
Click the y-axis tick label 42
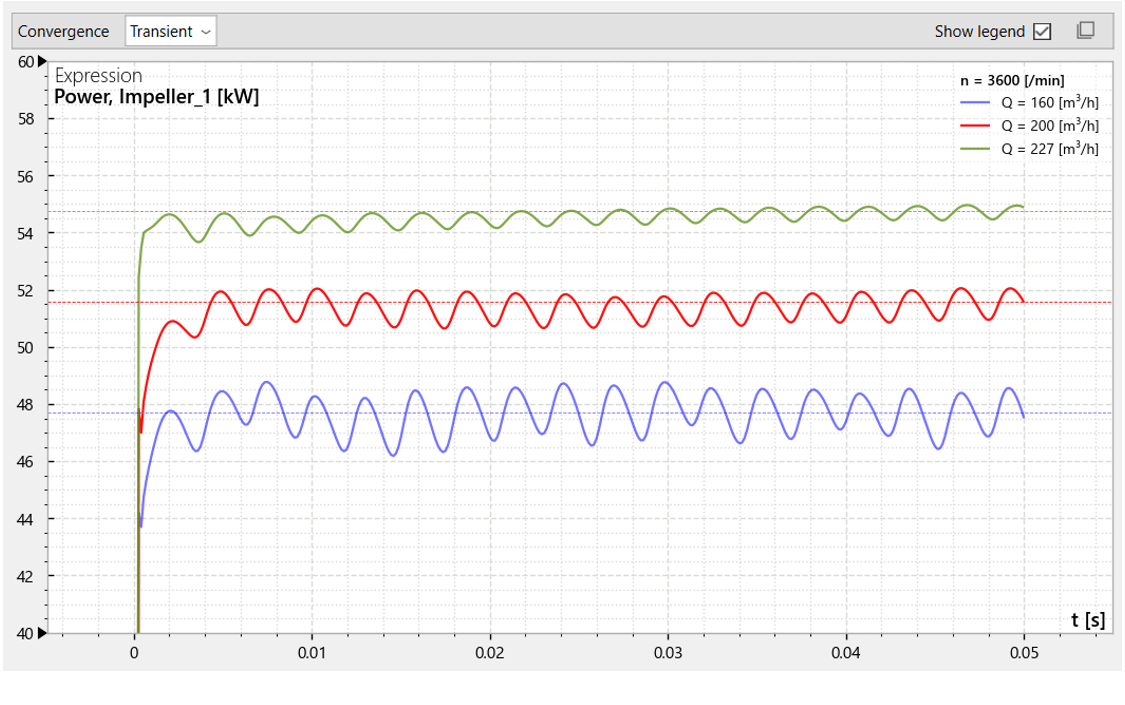(26, 577)
